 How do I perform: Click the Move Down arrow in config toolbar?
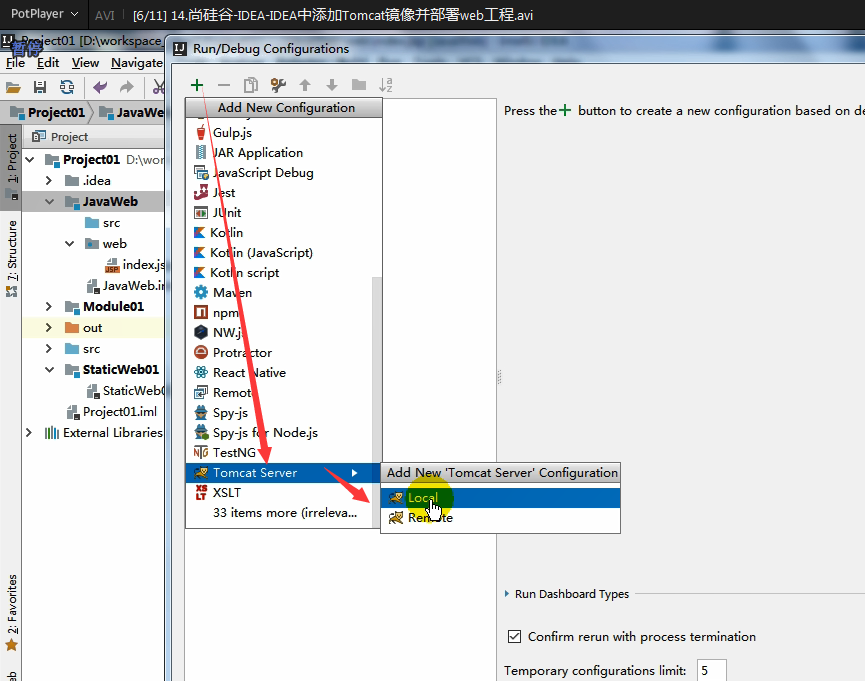pyautogui.click(x=332, y=85)
